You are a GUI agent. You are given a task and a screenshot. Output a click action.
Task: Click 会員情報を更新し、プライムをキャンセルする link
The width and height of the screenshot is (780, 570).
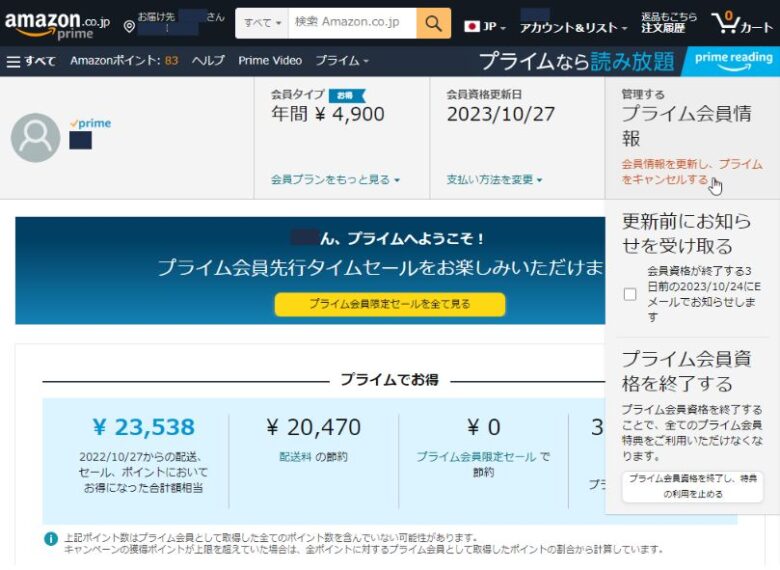691,172
